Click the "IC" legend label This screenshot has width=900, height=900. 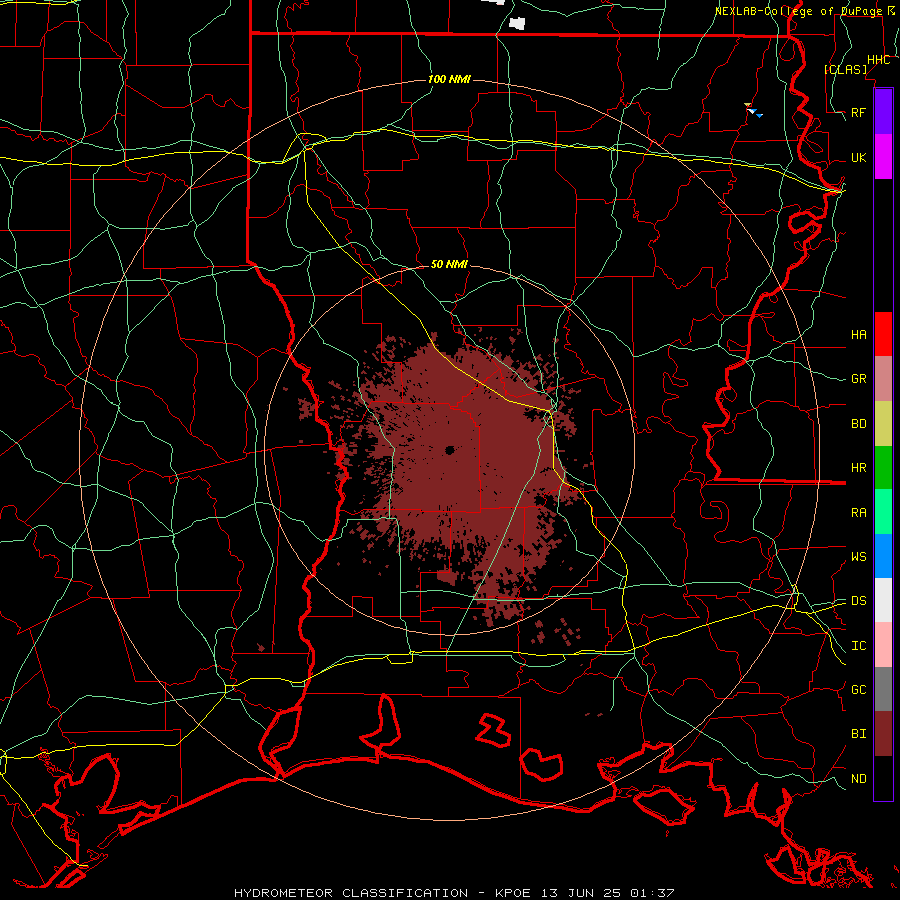point(858,646)
